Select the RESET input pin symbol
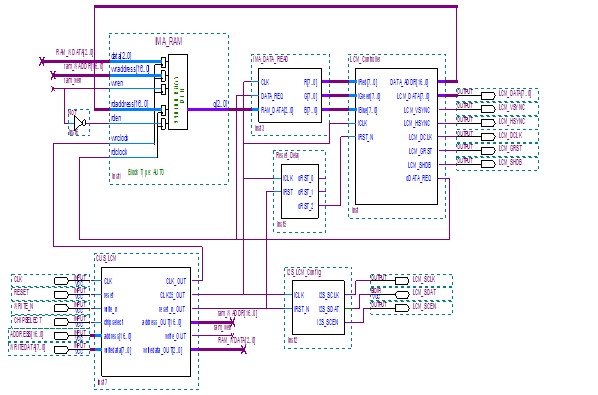This screenshot has width=598, height=395. [x=61, y=295]
